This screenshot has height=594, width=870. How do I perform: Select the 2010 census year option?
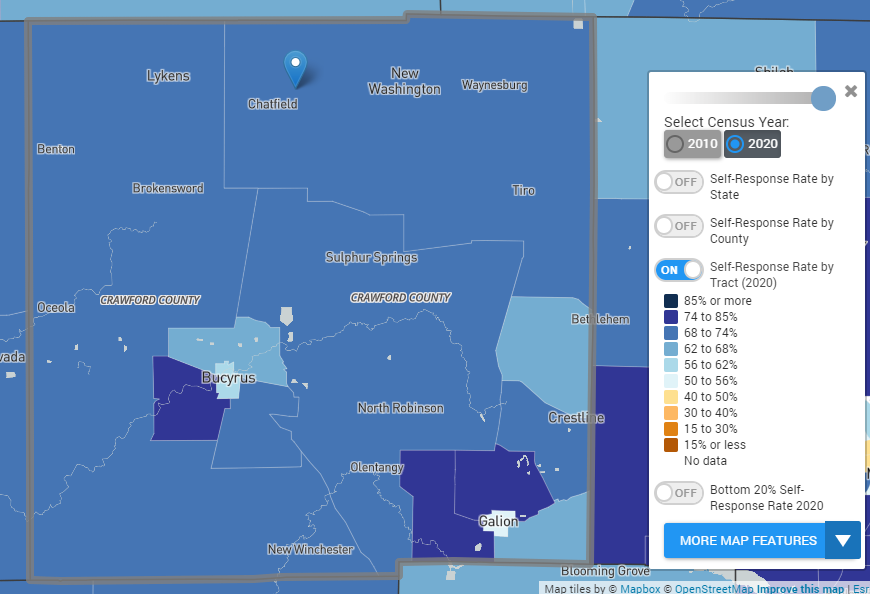pyautogui.click(x=692, y=144)
